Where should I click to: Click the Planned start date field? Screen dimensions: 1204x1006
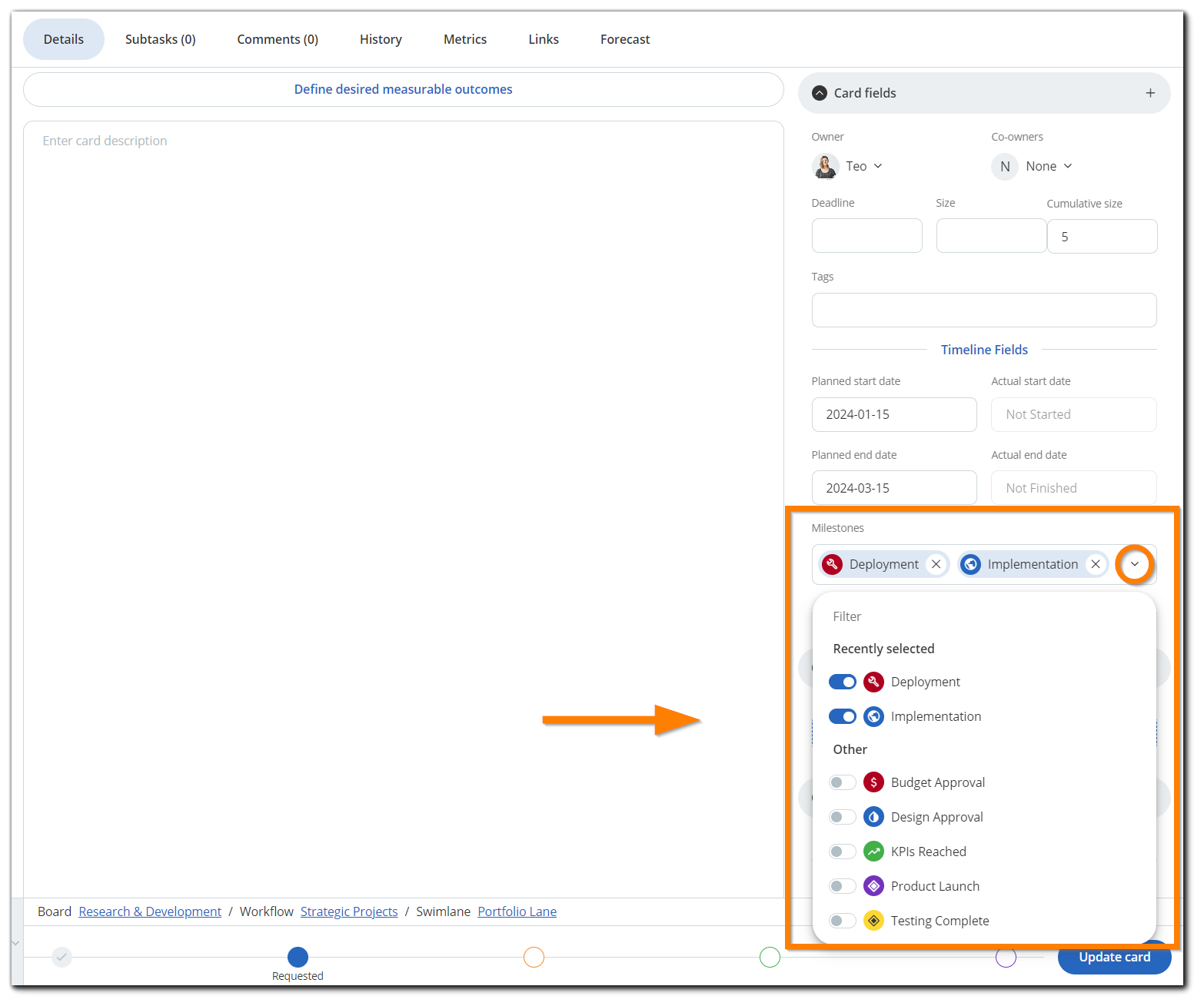click(x=894, y=414)
